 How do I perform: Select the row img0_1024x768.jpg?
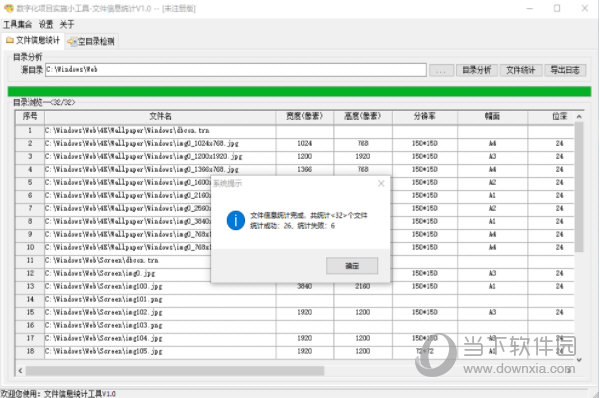[x=295, y=144]
